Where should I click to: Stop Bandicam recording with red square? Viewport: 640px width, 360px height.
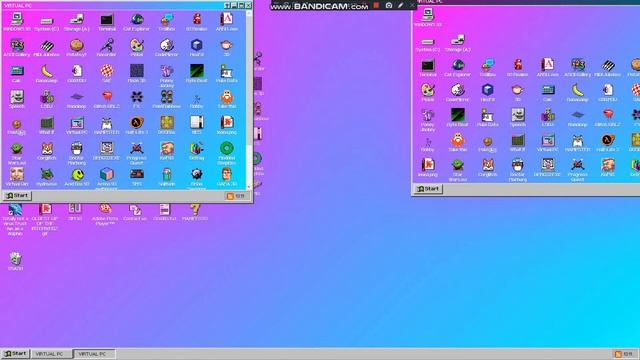(x=376, y=5)
